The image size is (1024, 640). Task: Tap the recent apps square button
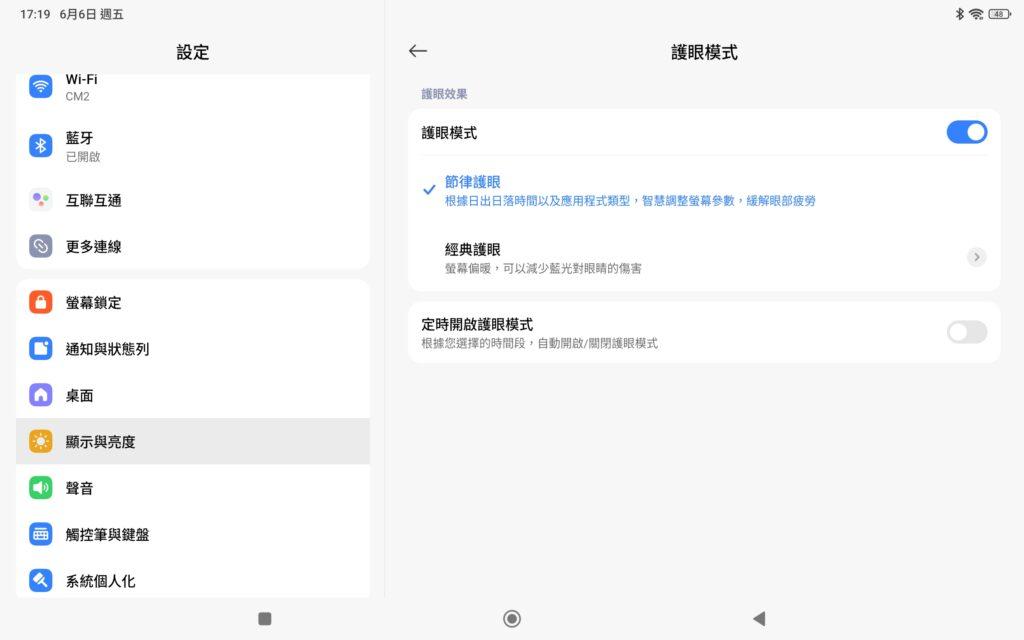tap(264, 618)
